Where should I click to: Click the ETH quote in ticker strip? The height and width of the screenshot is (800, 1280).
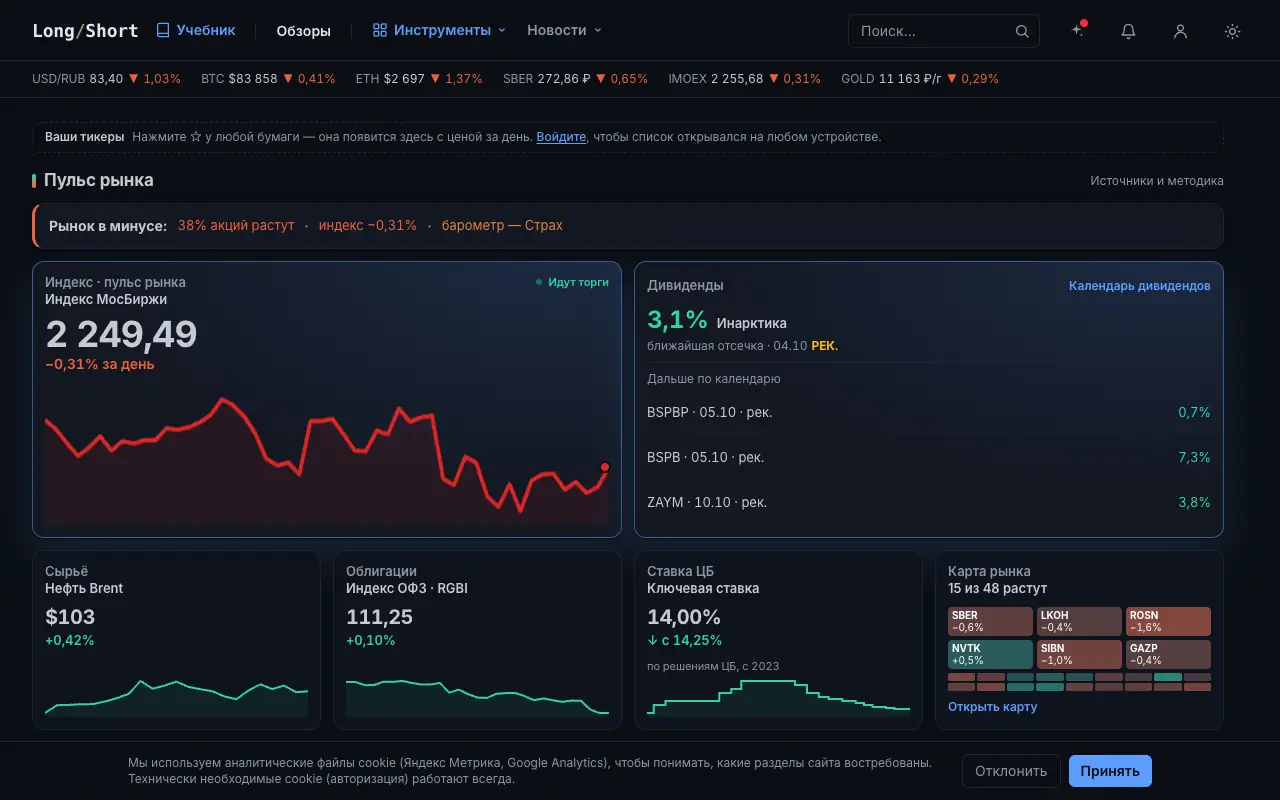[x=419, y=78]
